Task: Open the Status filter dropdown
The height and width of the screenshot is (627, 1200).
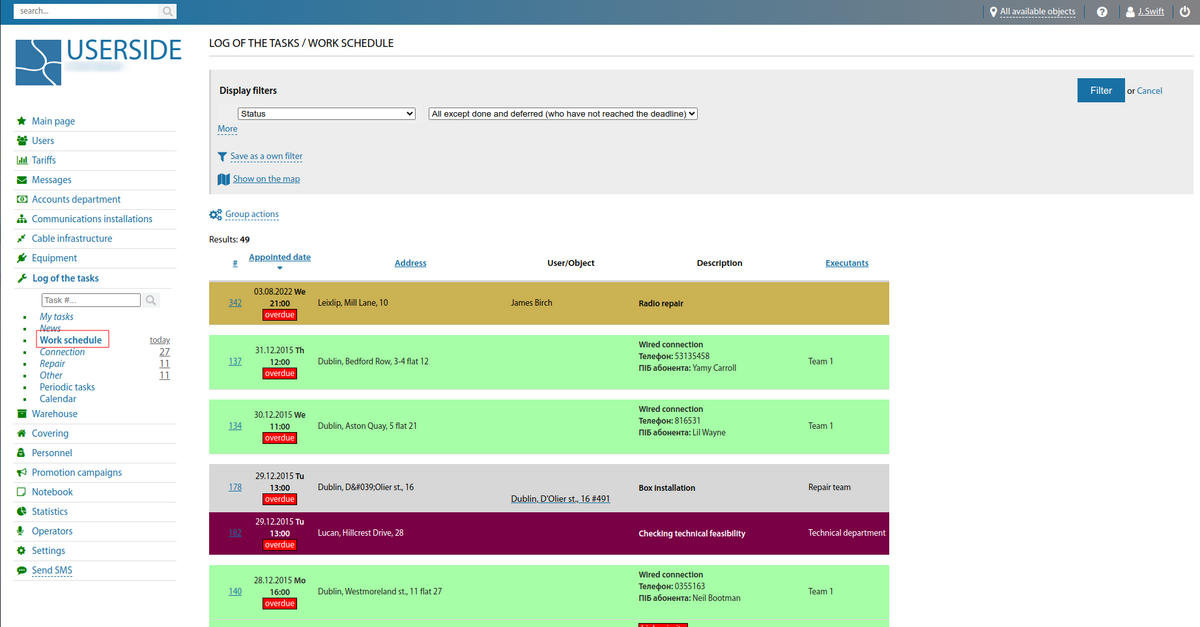Action: coord(326,113)
